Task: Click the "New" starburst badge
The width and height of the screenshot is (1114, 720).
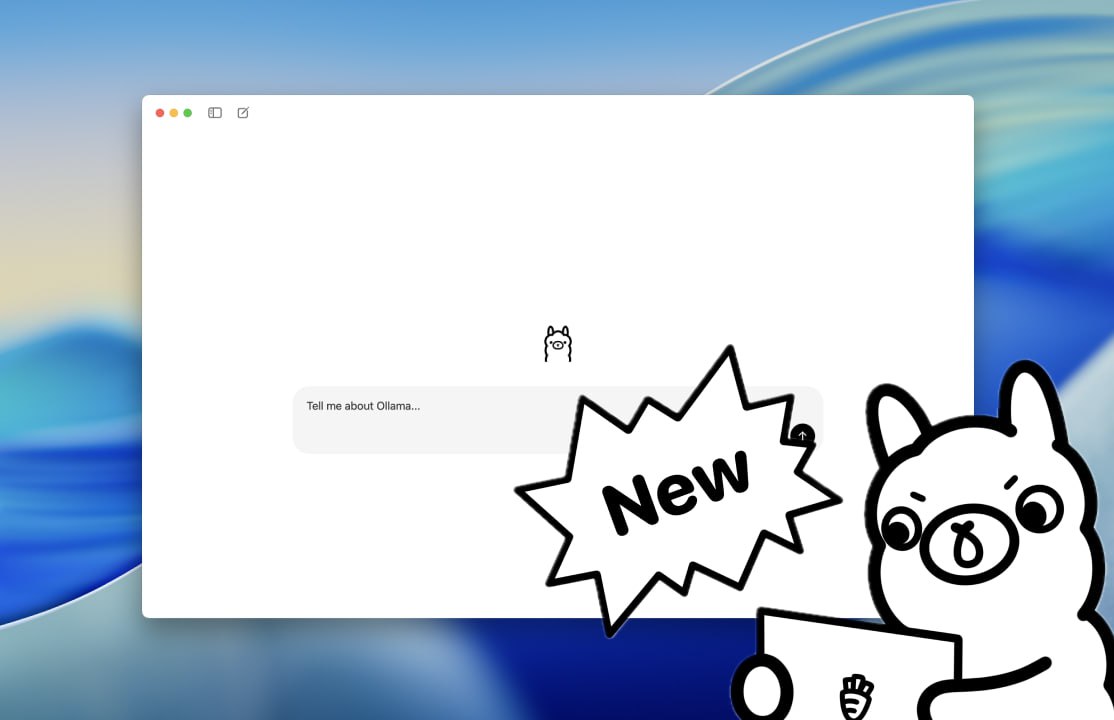Action: (x=677, y=490)
